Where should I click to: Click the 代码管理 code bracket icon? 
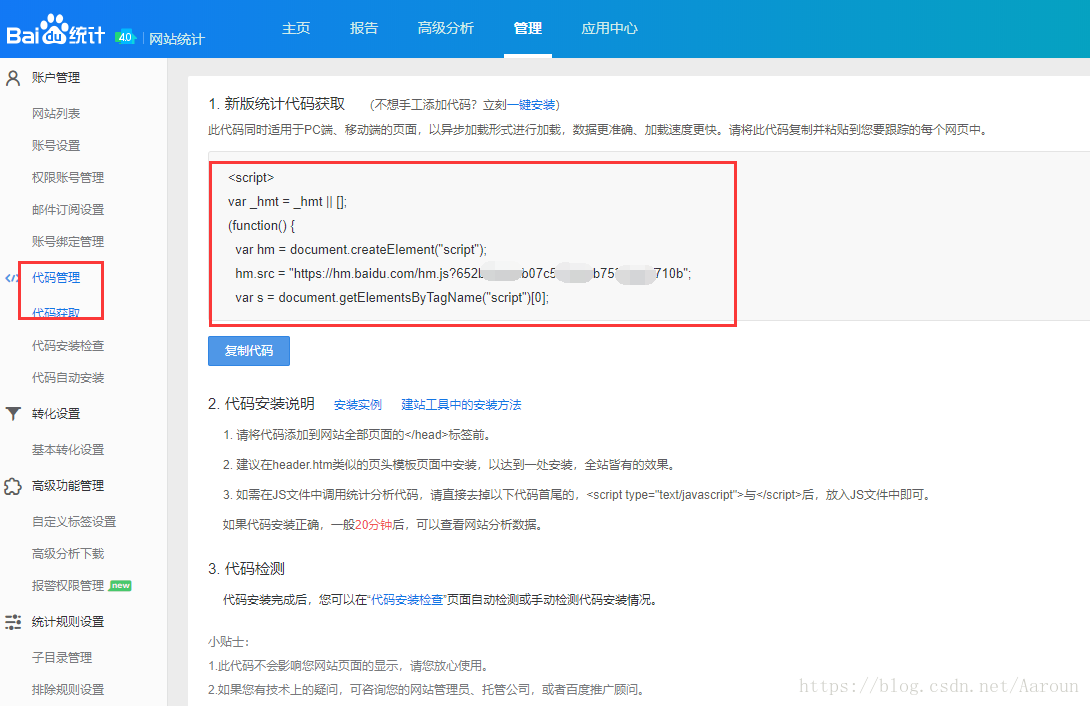tap(11, 278)
